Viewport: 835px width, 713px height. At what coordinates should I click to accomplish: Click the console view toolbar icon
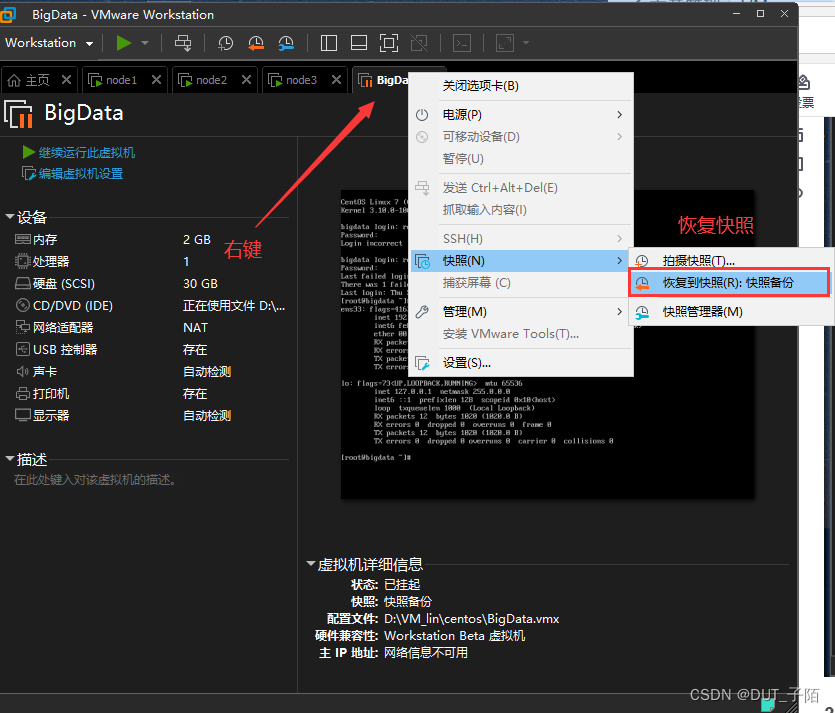tap(462, 43)
